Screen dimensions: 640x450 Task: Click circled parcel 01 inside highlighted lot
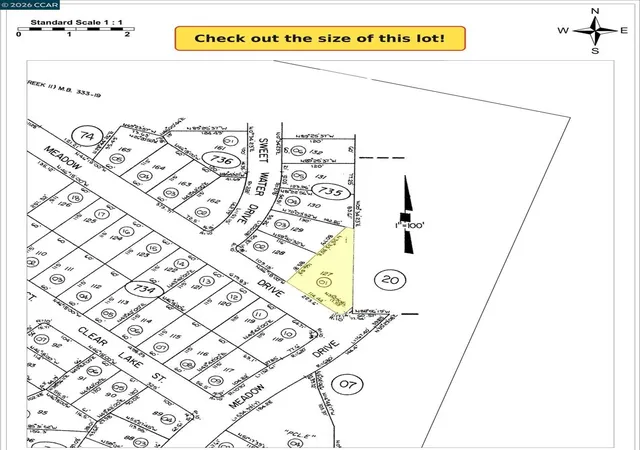tap(324, 282)
